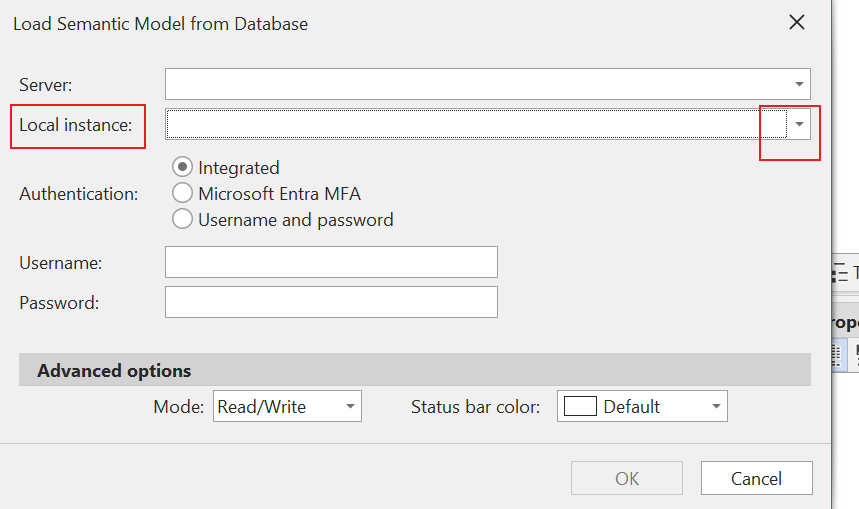This screenshot has width=859, height=509.
Task: Open the Local instance dropdown arrow
Action: pyautogui.click(x=799, y=124)
